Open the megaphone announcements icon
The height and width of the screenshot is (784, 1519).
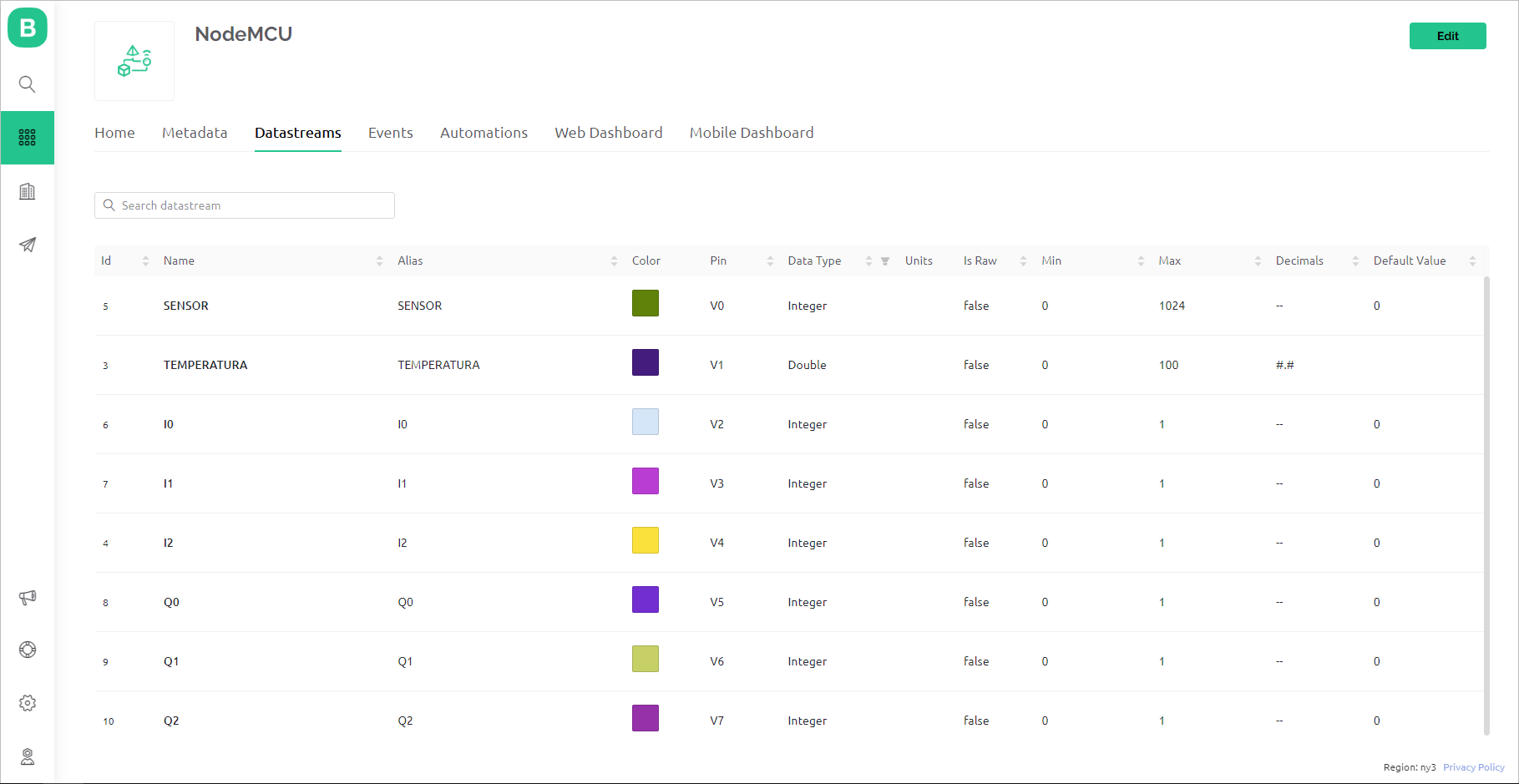pyautogui.click(x=28, y=597)
